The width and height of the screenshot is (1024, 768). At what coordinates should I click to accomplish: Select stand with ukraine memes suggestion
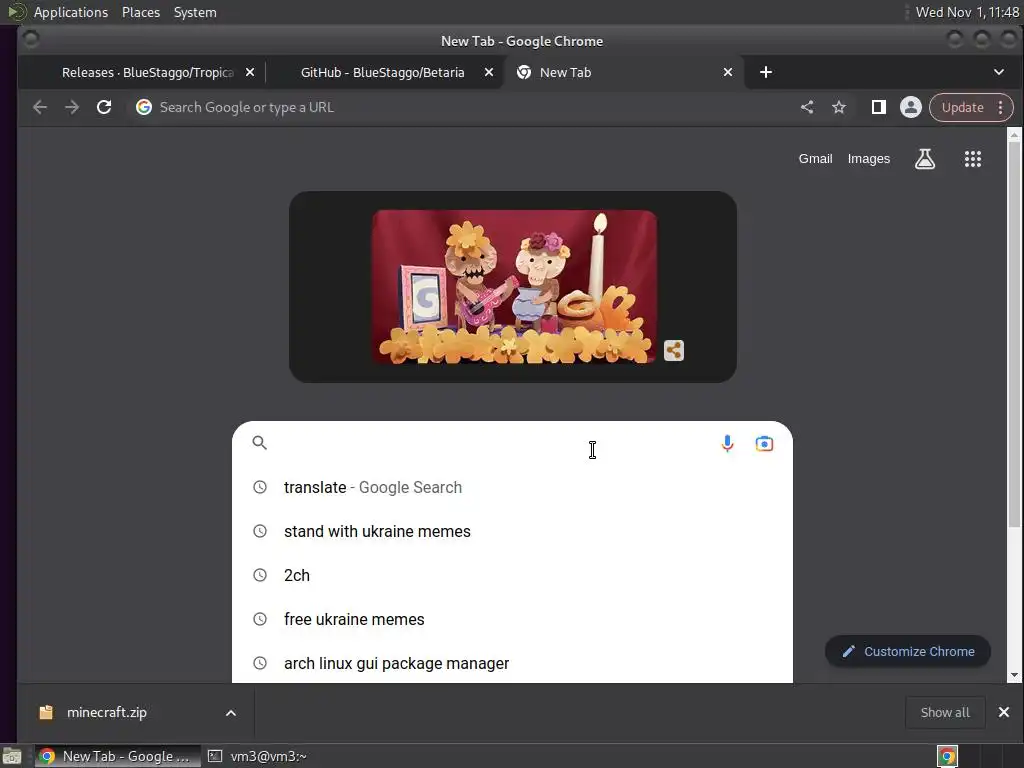coord(512,532)
